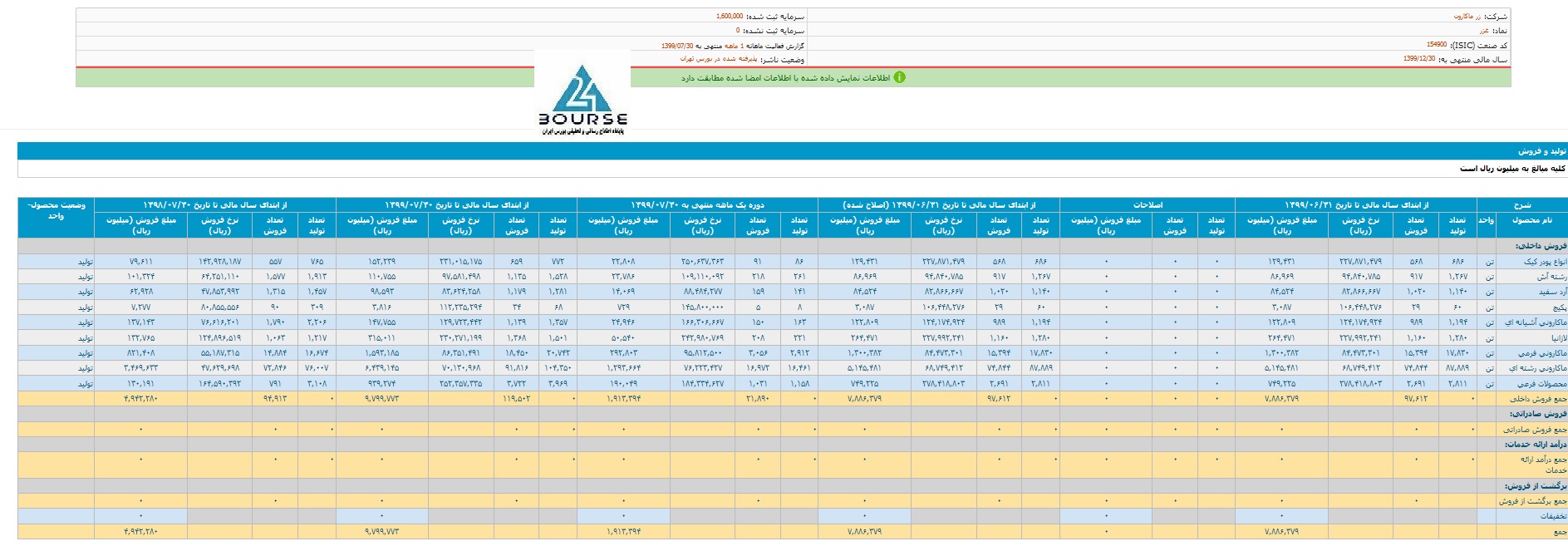Select the product name 'لازانیا'
1568x546 pixels.
tap(1557, 338)
